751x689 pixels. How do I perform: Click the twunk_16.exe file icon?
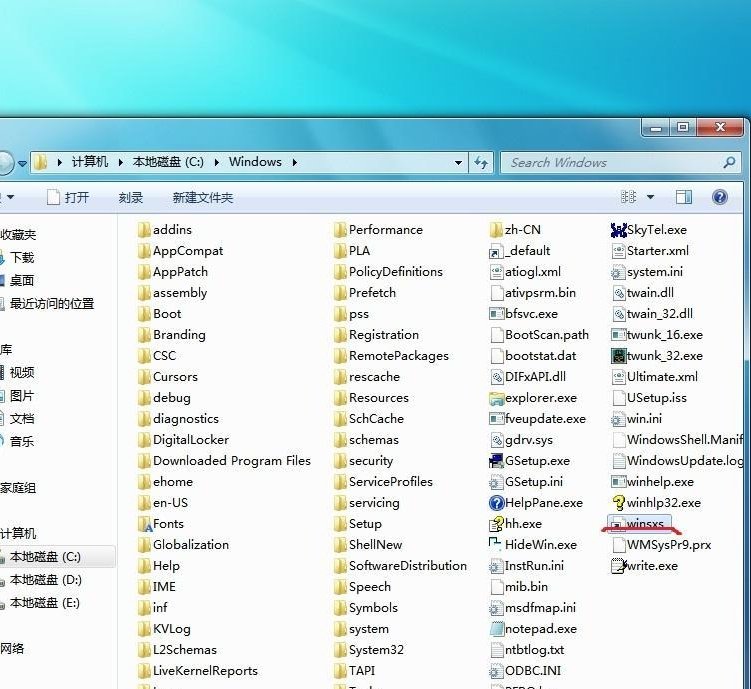click(618, 335)
